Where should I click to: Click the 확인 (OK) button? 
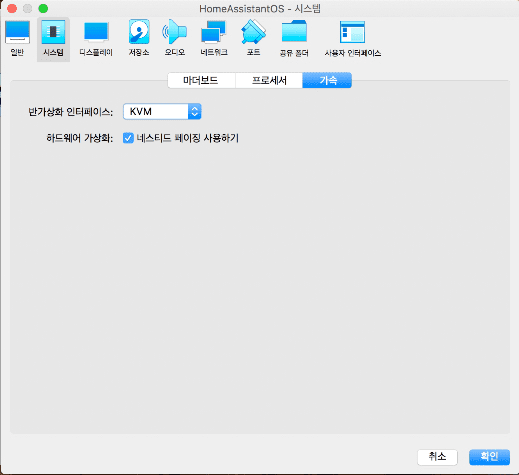click(489, 457)
